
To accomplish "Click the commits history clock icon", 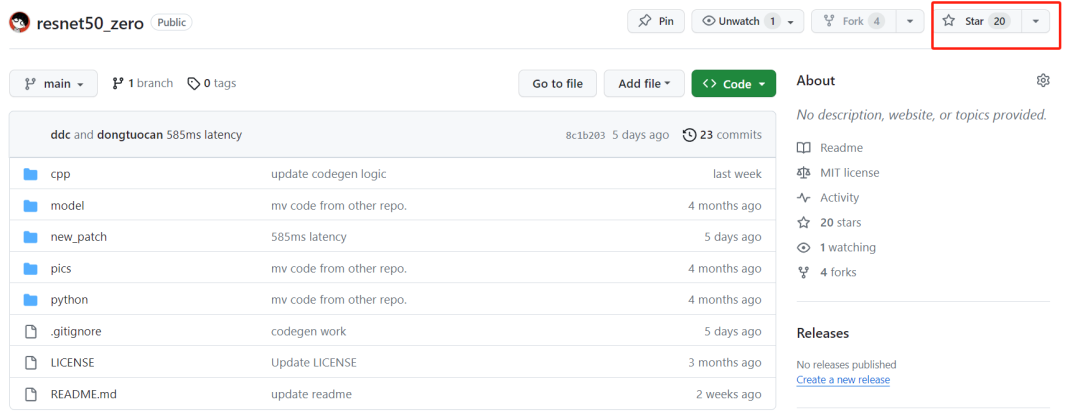I will (x=689, y=135).
